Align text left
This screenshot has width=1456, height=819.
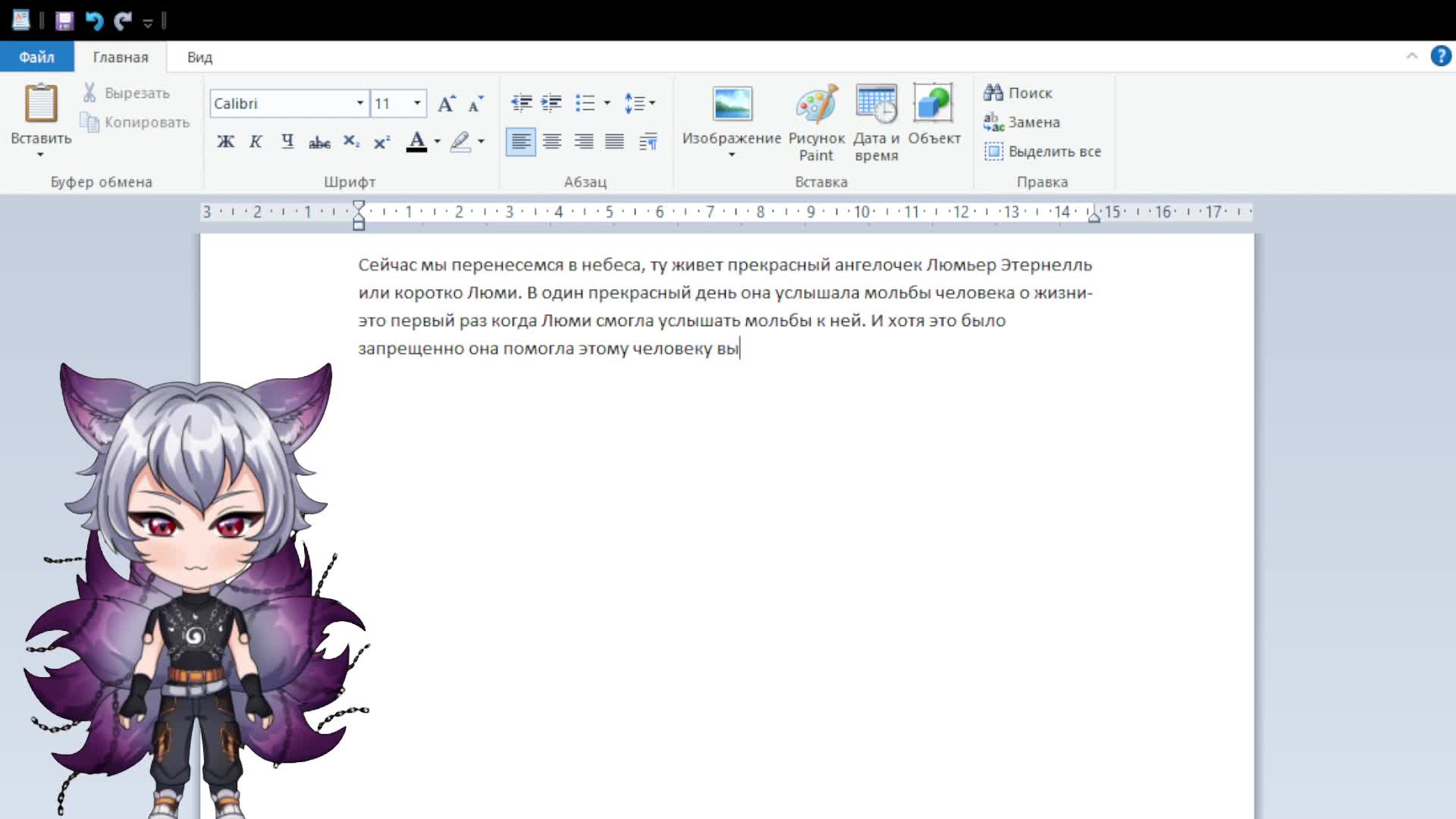pos(521,142)
